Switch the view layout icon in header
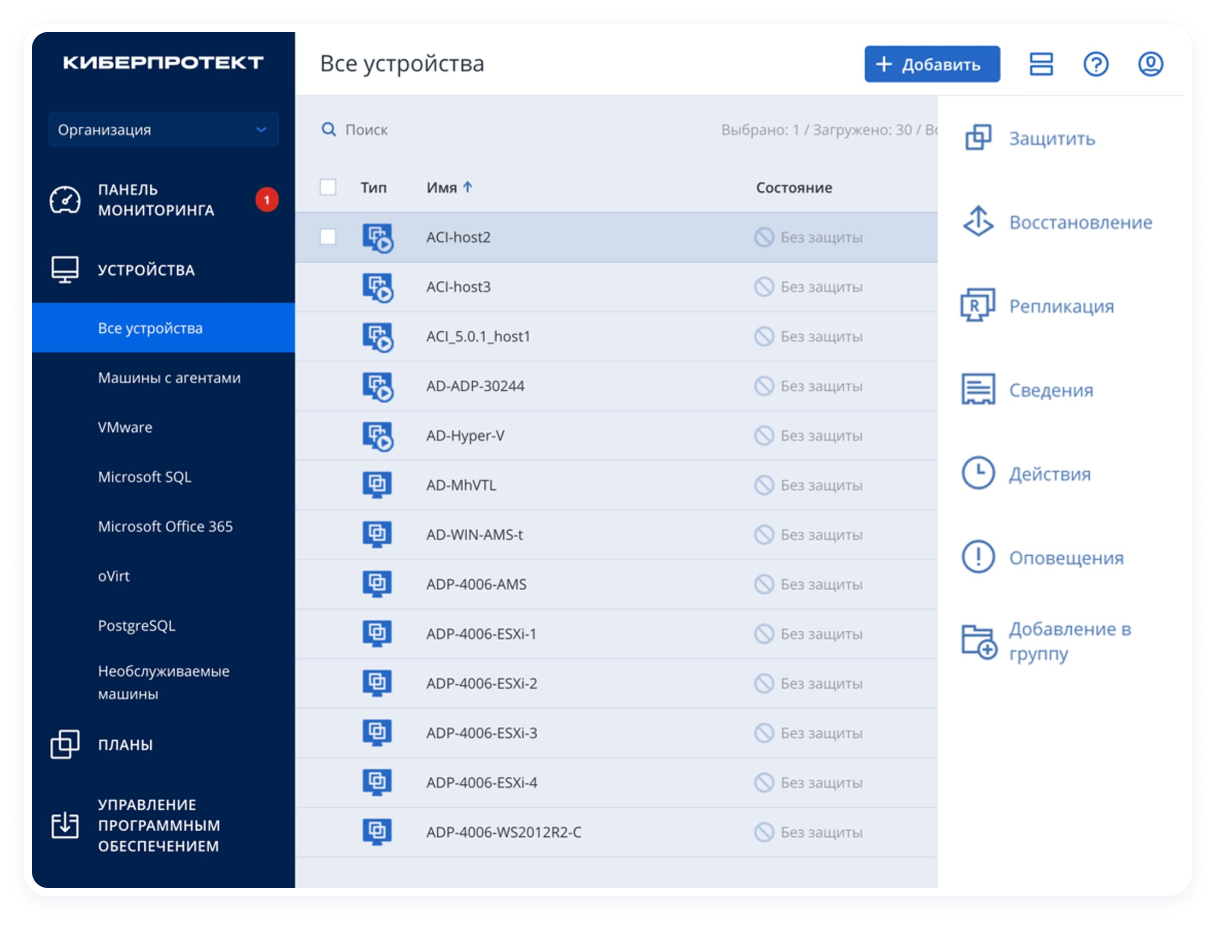This screenshot has height=952, width=1216. [1041, 65]
